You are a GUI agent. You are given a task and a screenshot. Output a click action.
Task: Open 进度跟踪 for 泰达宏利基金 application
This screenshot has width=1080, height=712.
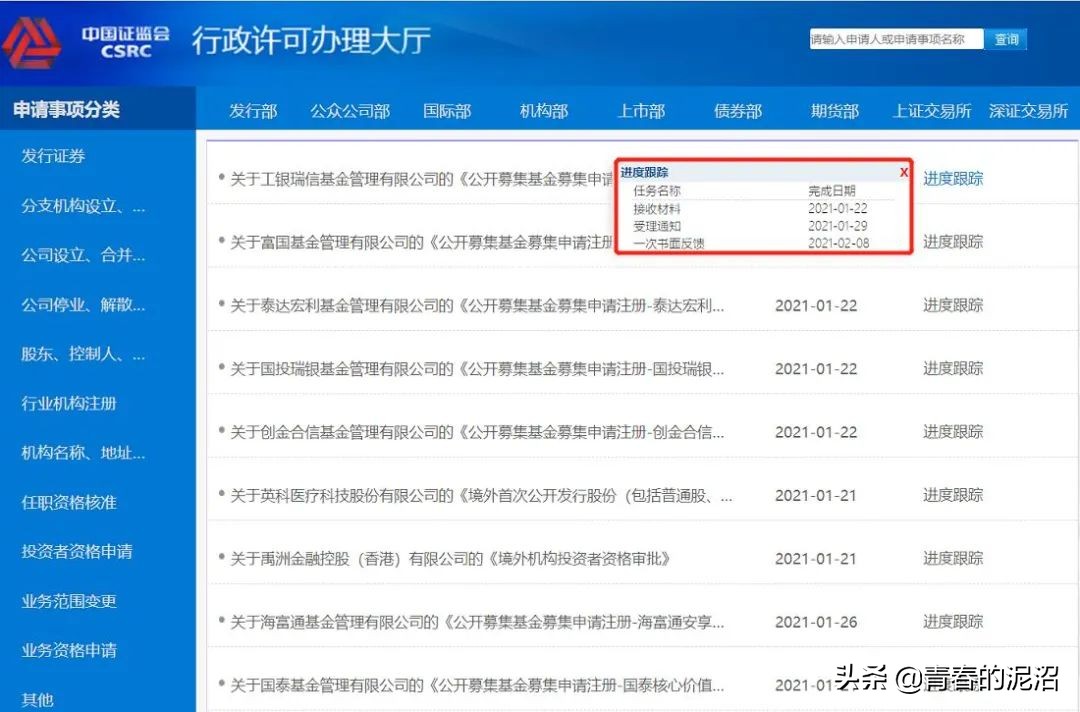[951, 305]
